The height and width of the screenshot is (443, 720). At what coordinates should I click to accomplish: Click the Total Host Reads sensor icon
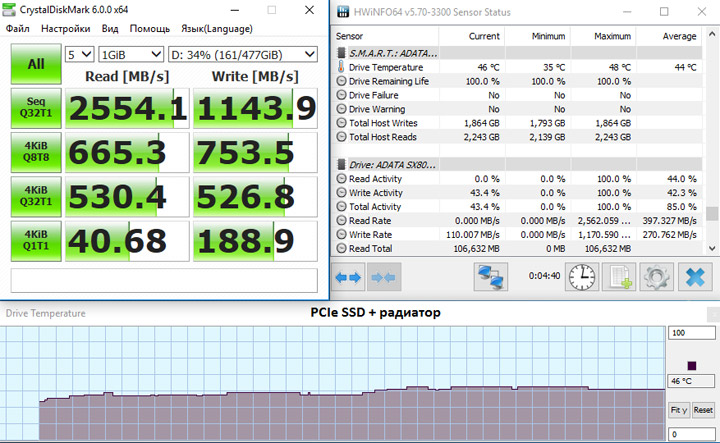341,137
